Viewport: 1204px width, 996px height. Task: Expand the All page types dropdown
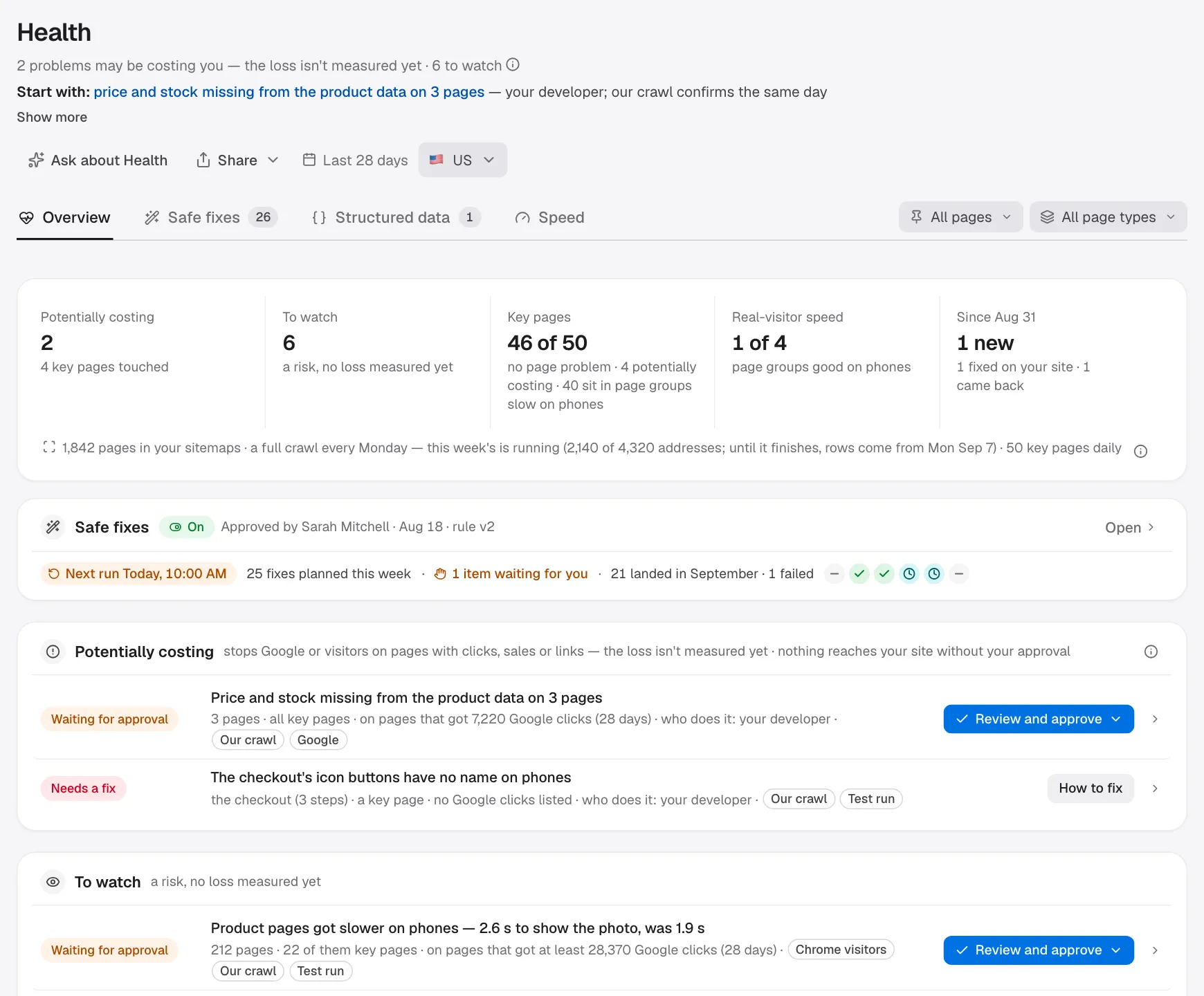(x=1108, y=217)
